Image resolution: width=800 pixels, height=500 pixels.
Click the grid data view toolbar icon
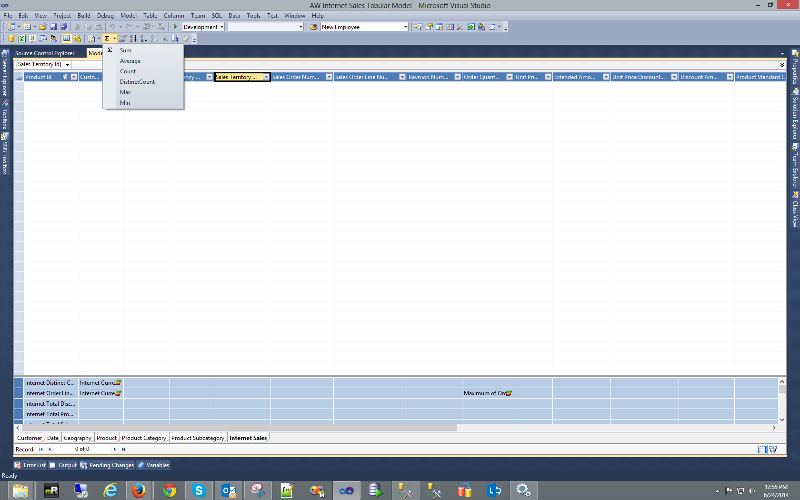(66, 38)
